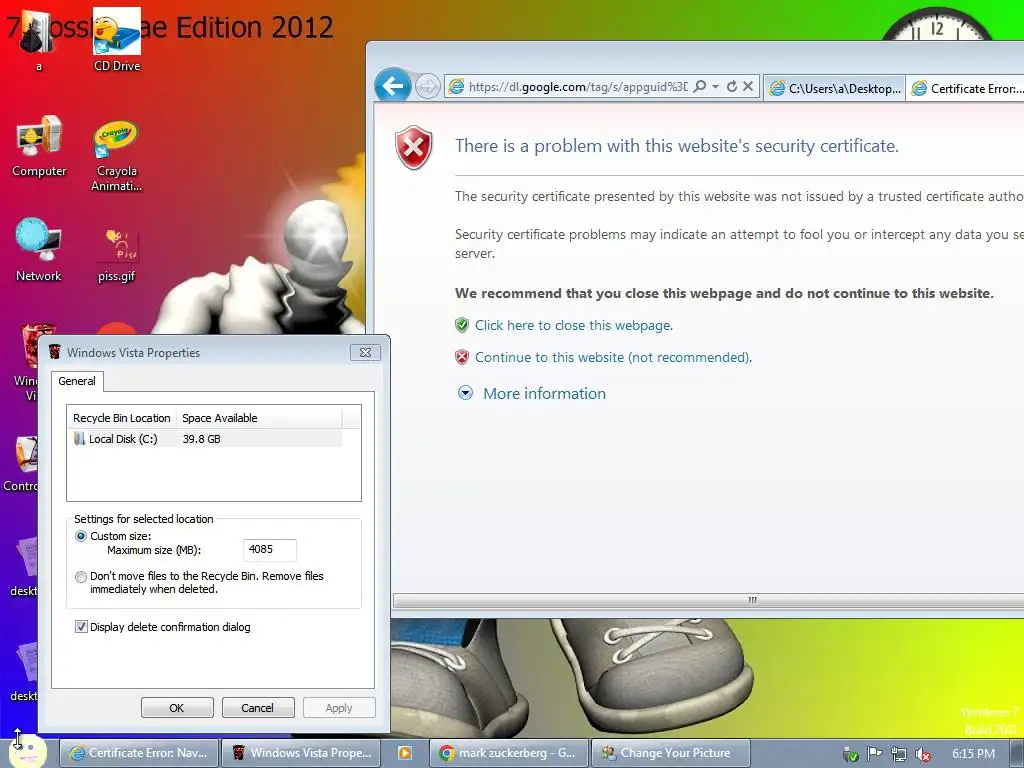Image resolution: width=1024 pixels, height=768 pixels.
Task: Close the Windows Vista Properties dialog
Action: (365, 353)
